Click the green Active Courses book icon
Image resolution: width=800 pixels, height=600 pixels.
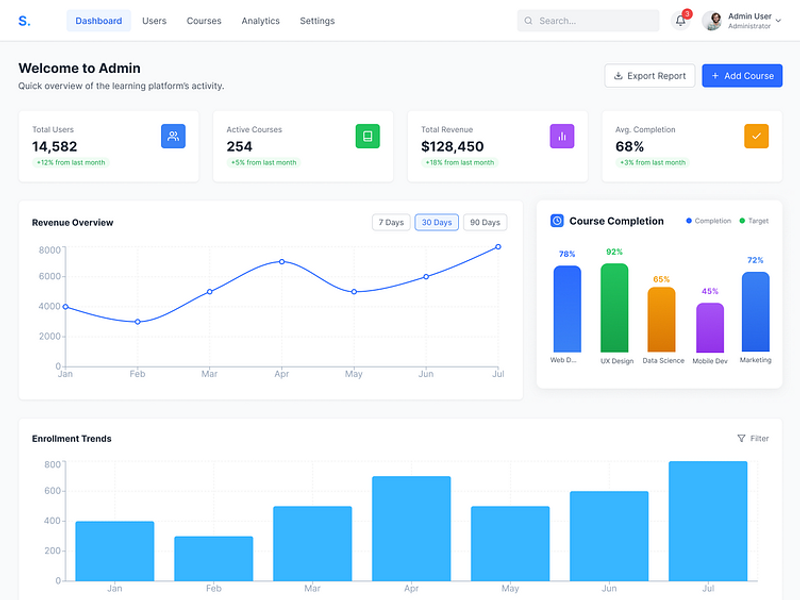coord(367,136)
